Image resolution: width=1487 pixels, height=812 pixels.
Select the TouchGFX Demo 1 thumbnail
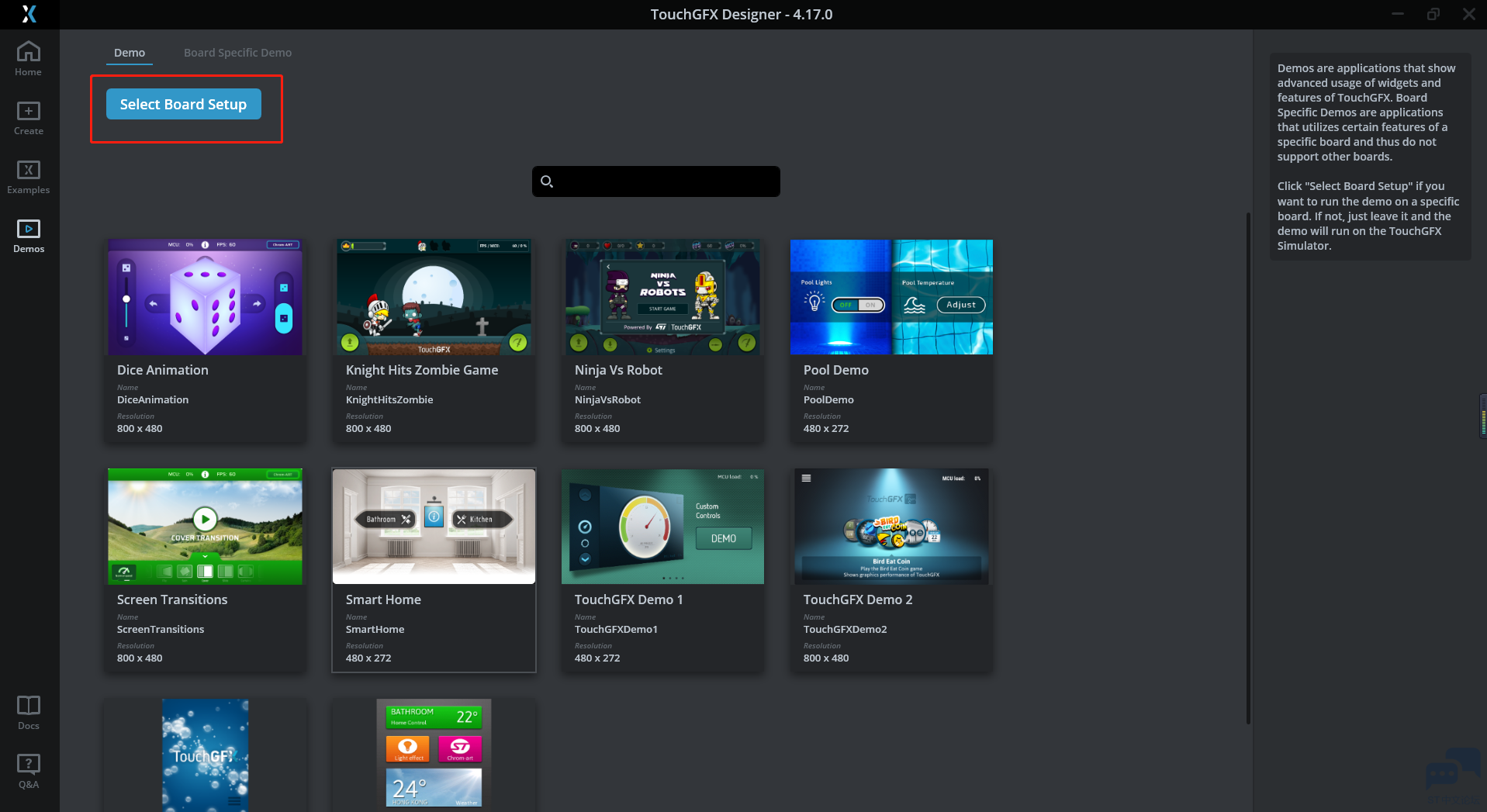[662, 527]
